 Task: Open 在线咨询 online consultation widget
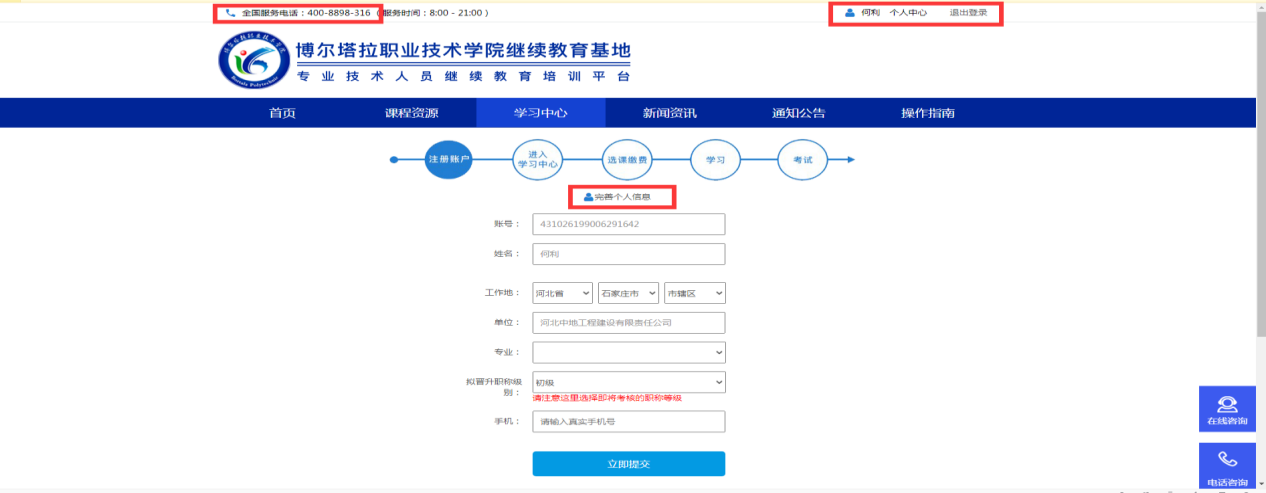tap(1227, 410)
